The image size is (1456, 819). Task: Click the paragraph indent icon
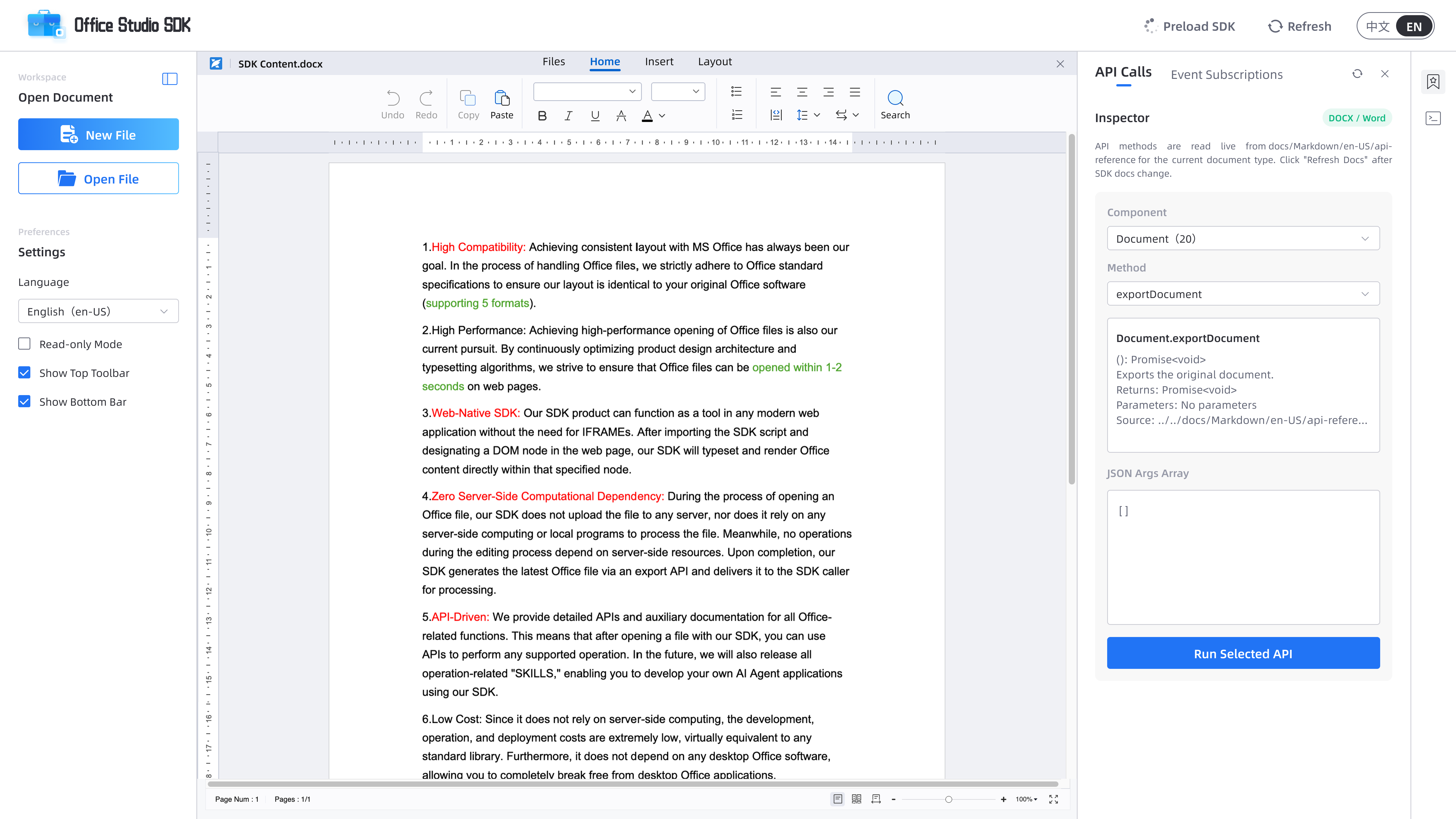pyautogui.click(x=776, y=115)
